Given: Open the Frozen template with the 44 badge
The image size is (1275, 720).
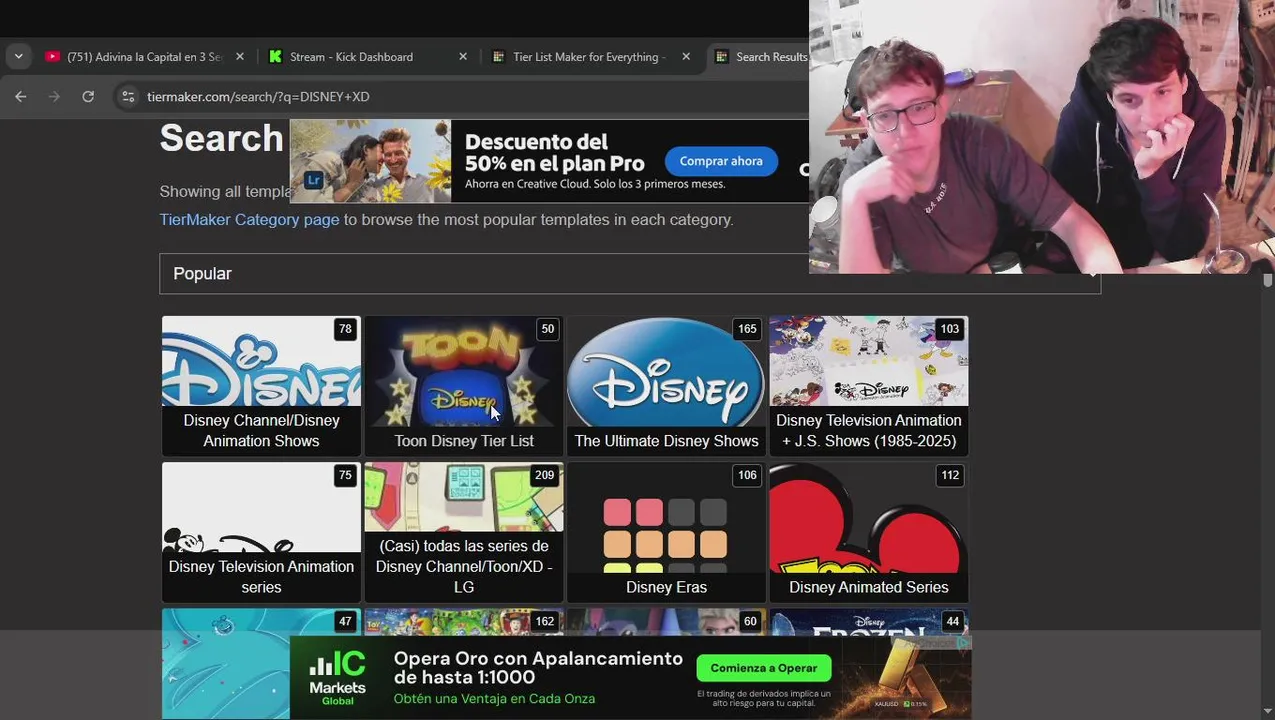Looking at the screenshot, I should [869, 622].
